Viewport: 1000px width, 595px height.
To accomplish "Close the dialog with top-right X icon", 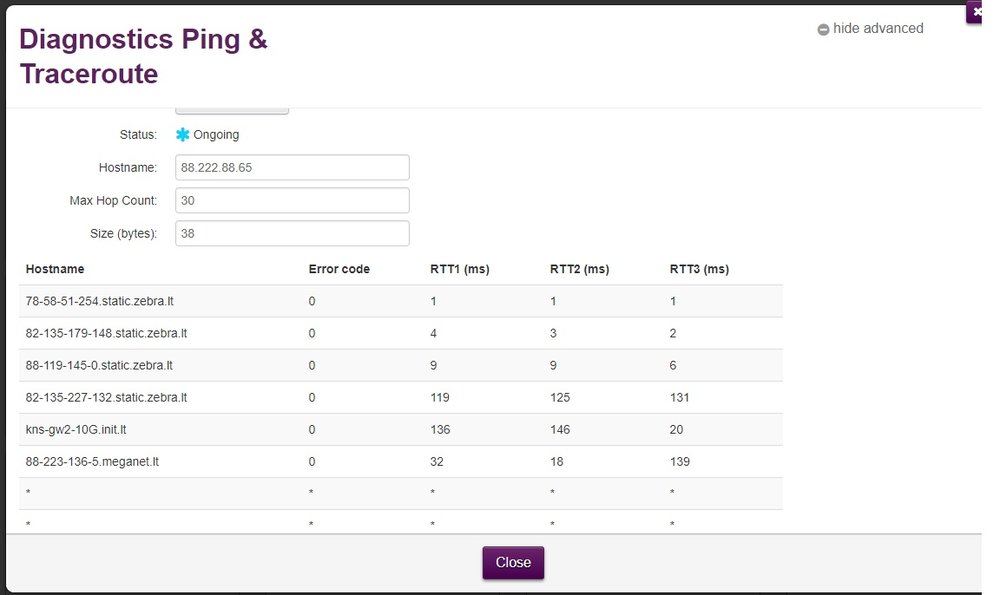I will click(x=976, y=12).
